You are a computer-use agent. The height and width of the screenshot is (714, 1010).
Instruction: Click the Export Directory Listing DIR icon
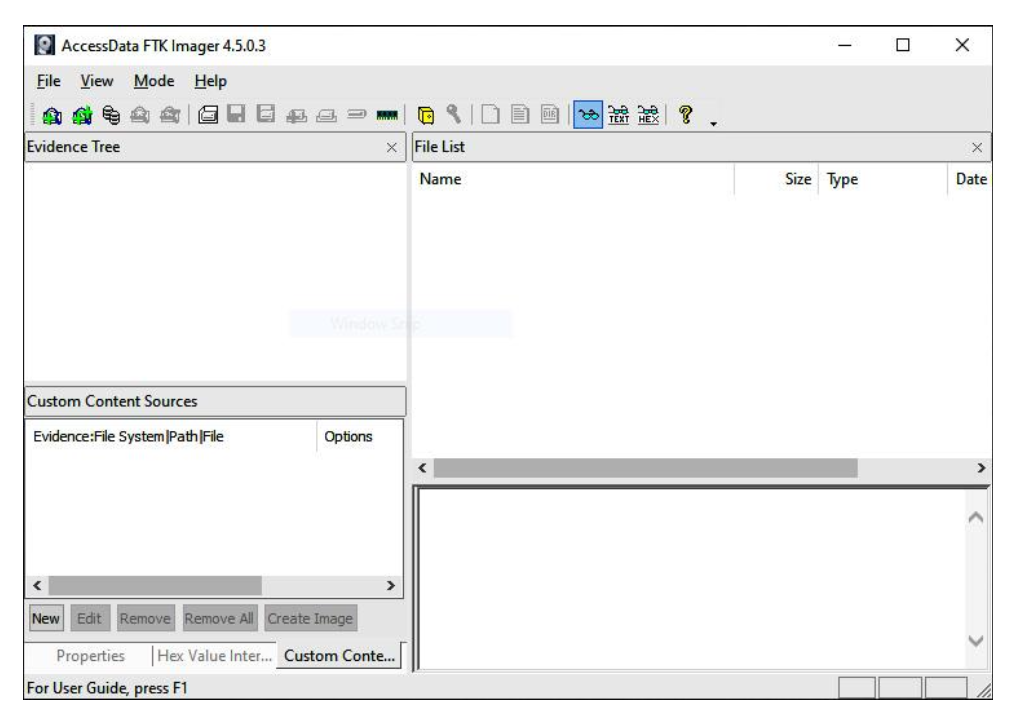549,115
